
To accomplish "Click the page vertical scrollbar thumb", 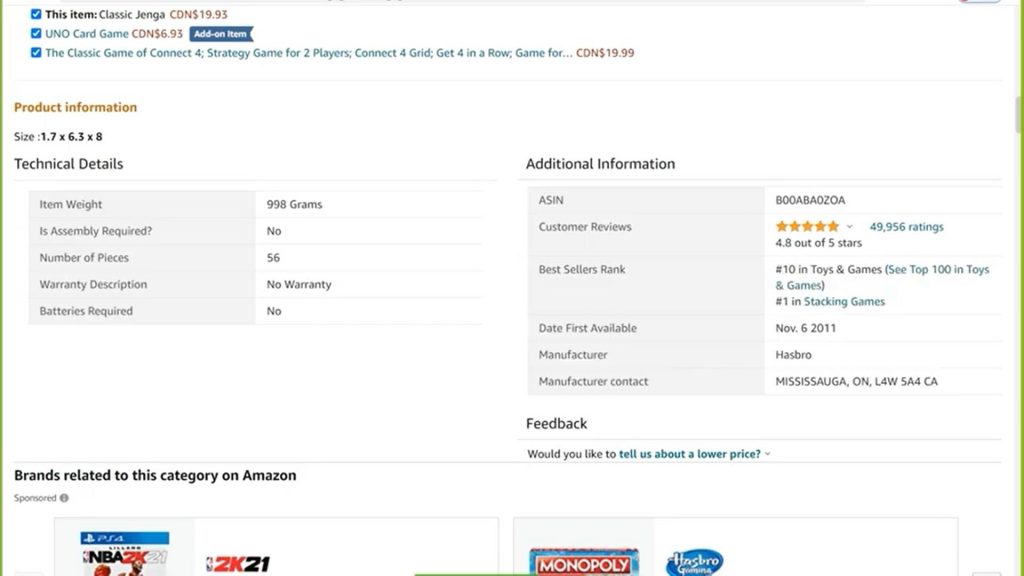I will (x=1019, y=114).
